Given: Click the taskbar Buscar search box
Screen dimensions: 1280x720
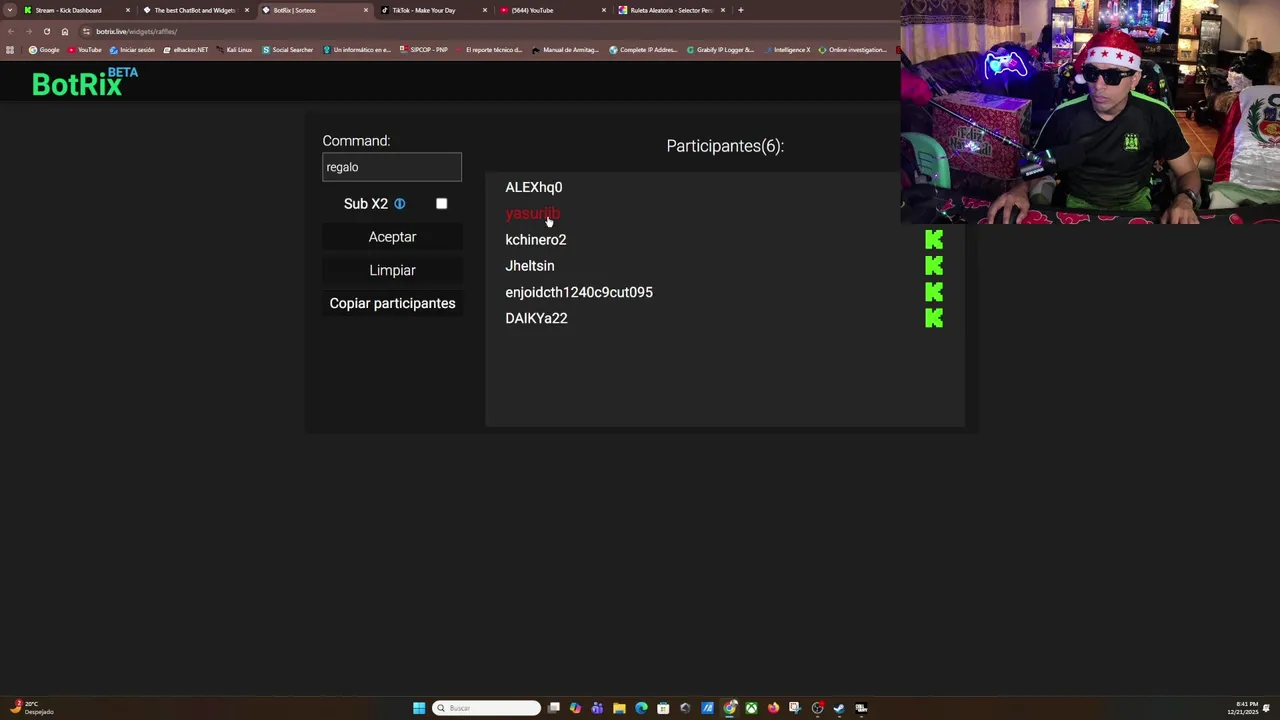Looking at the screenshot, I should click(487, 708).
